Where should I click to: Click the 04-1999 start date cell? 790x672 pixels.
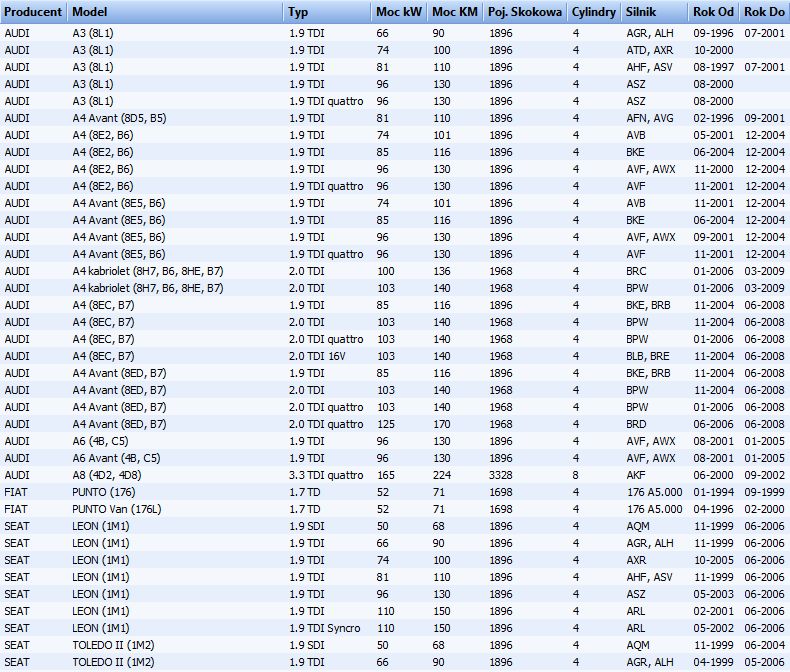click(x=713, y=662)
